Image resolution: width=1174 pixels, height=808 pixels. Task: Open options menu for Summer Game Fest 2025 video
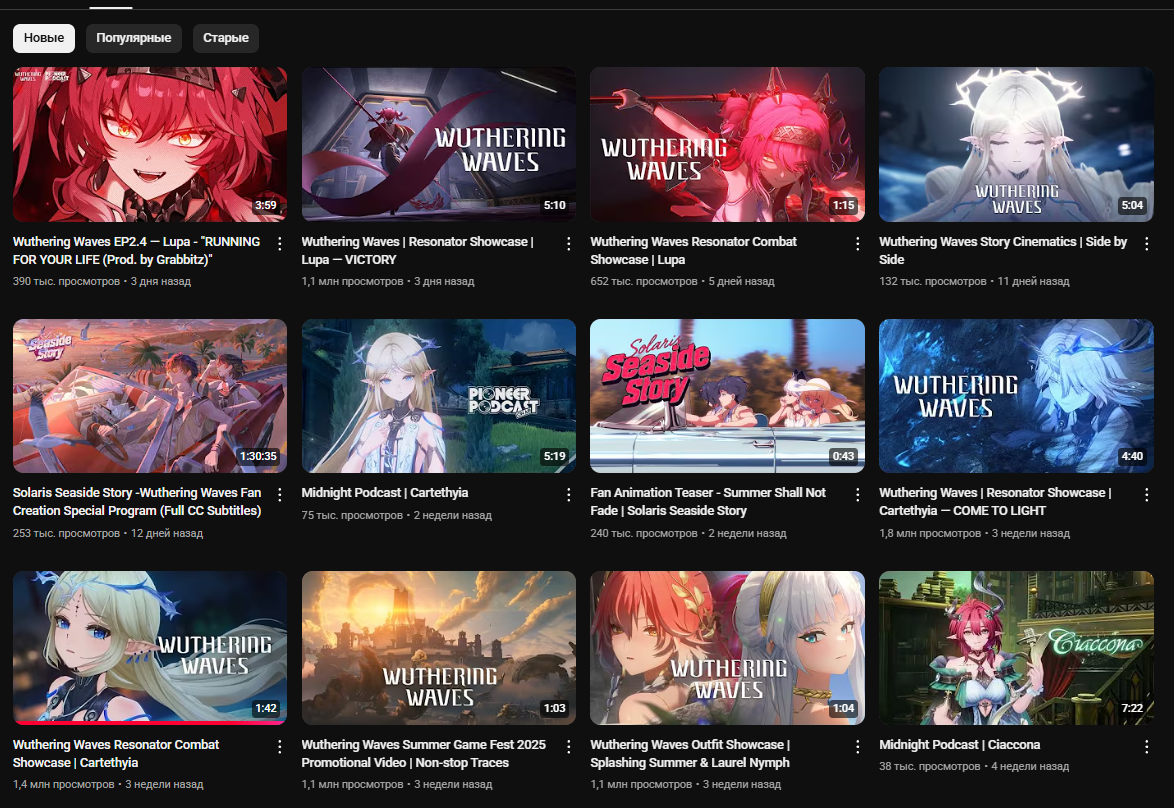(568, 747)
